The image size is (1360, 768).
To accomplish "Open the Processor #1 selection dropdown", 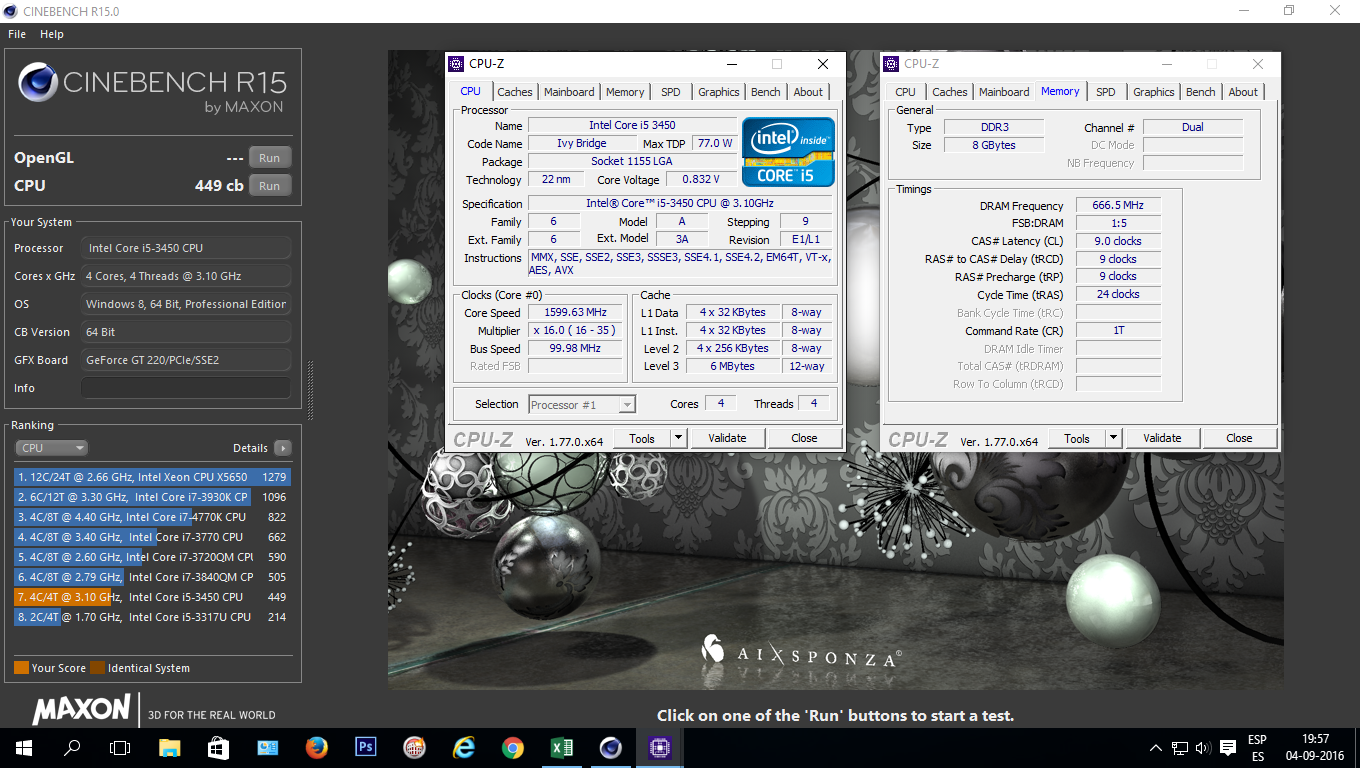I will (582, 405).
